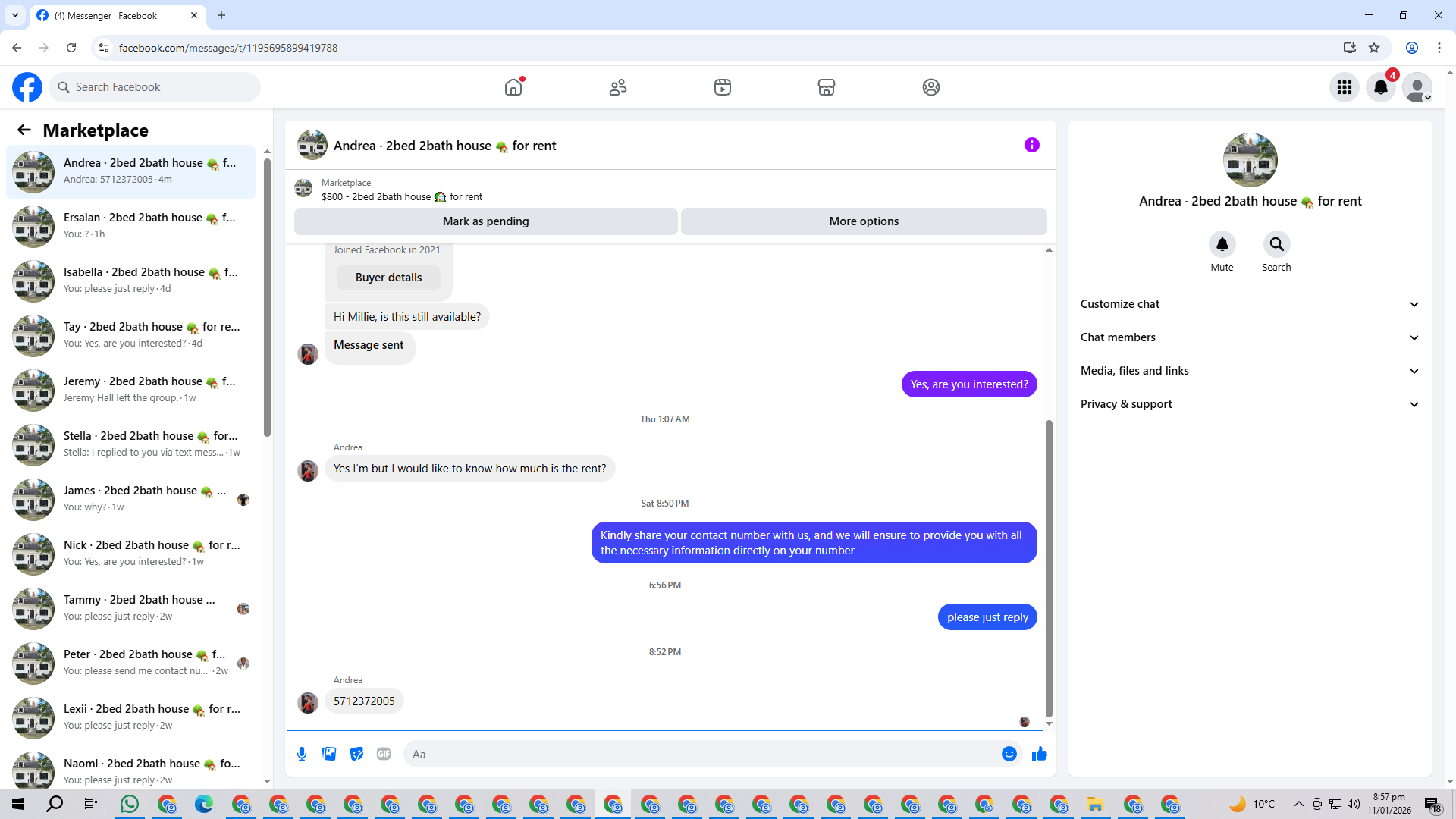Open Lexii conversation in the list
The width and height of the screenshot is (1456, 819).
point(130,717)
